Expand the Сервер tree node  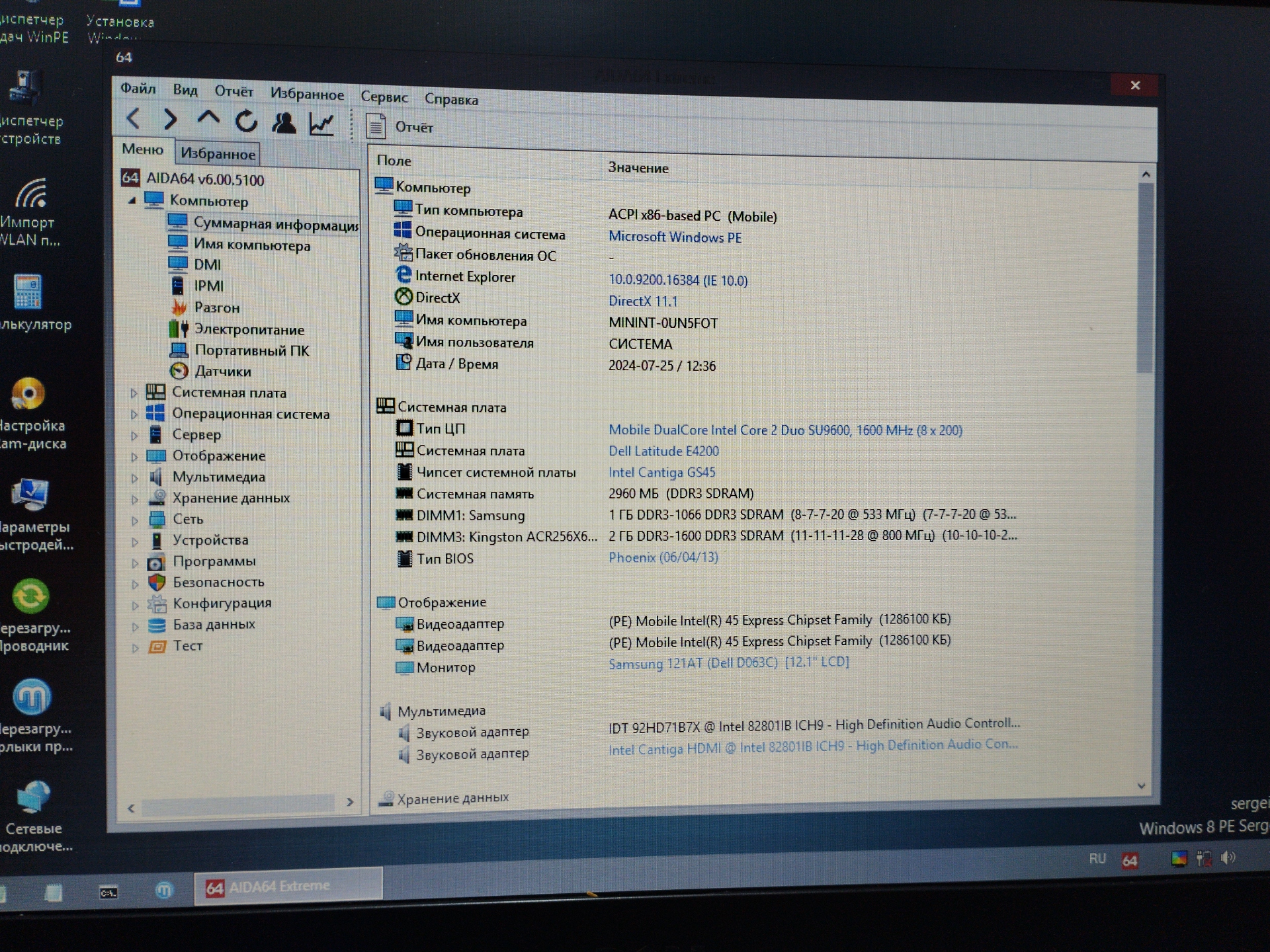(x=134, y=435)
